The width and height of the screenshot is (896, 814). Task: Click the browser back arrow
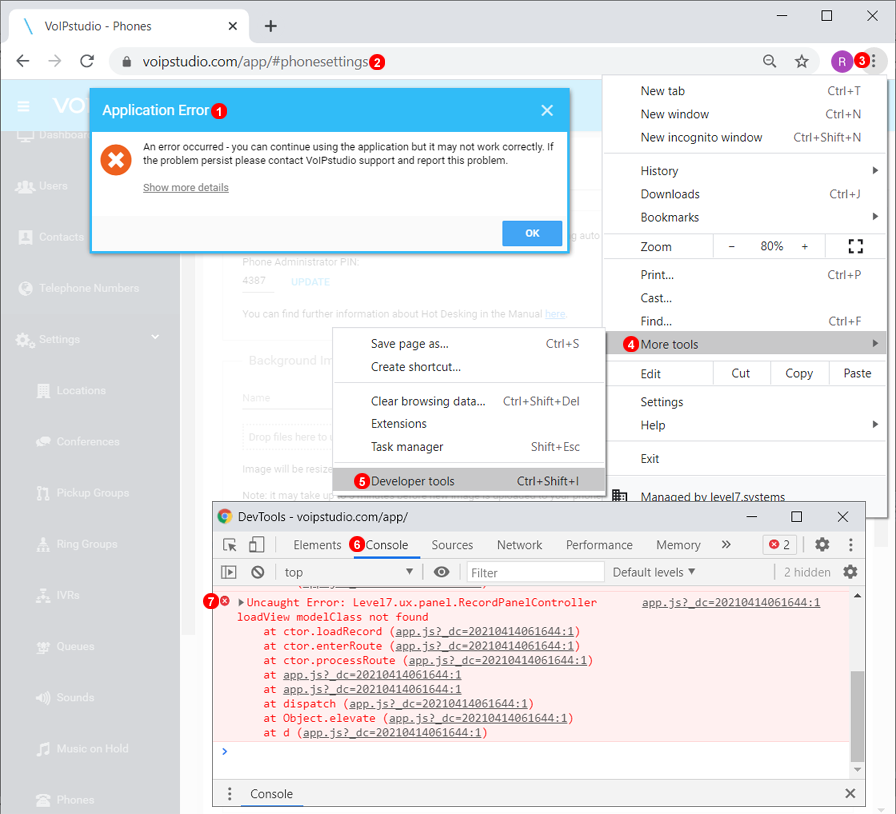click(x=23, y=61)
